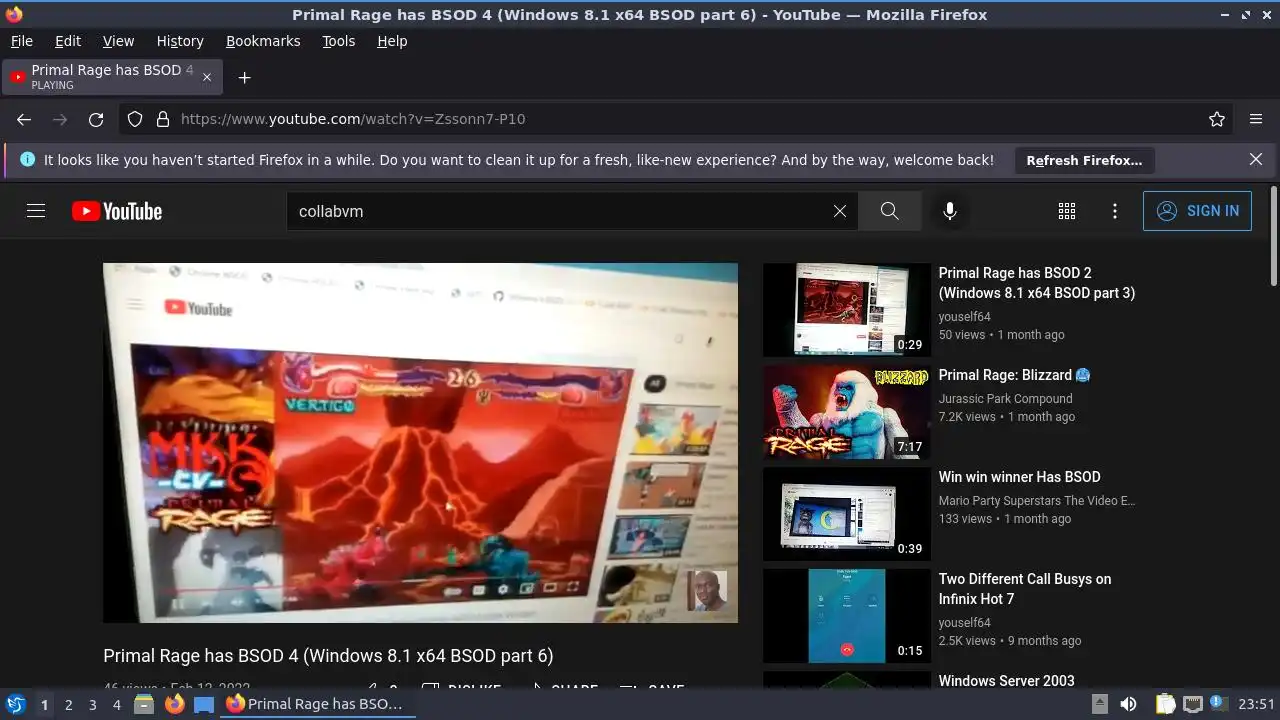This screenshot has width=1280, height=720.
Task: Click the SIGN IN button
Action: tap(1197, 211)
